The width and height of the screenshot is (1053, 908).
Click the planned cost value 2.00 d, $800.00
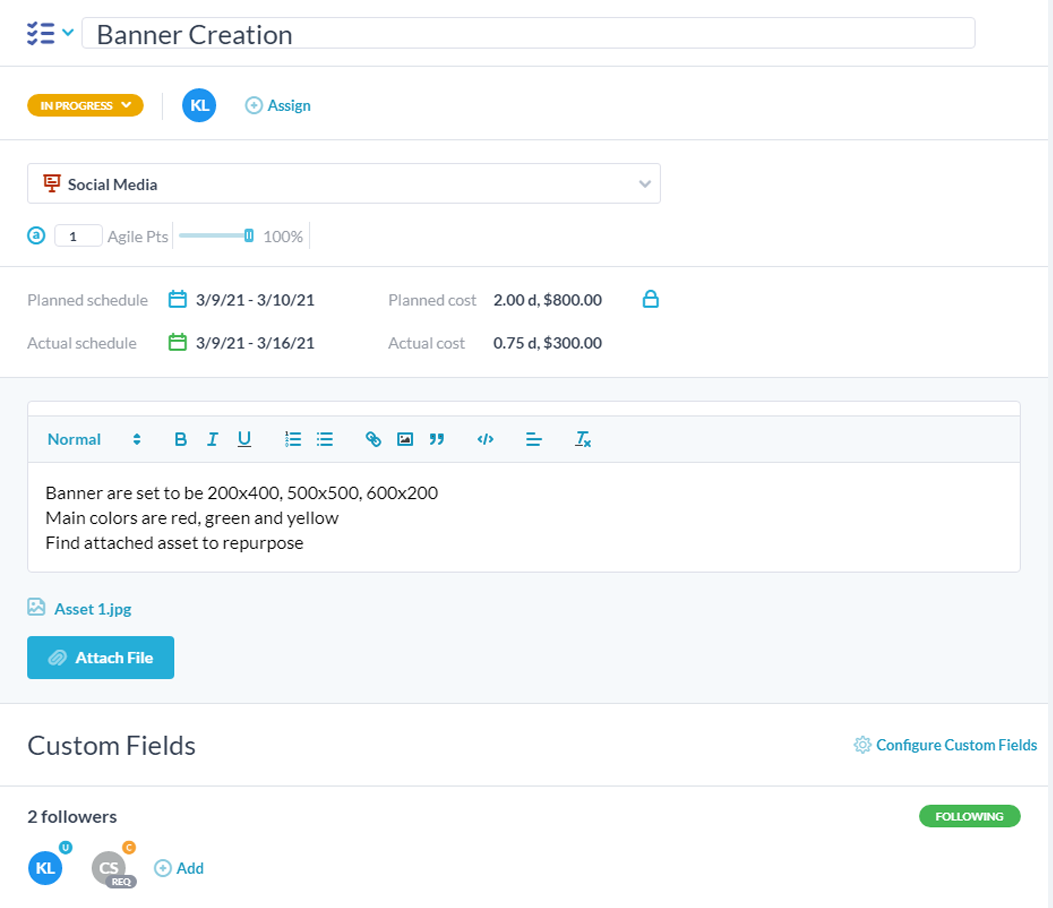[x=547, y=300]
